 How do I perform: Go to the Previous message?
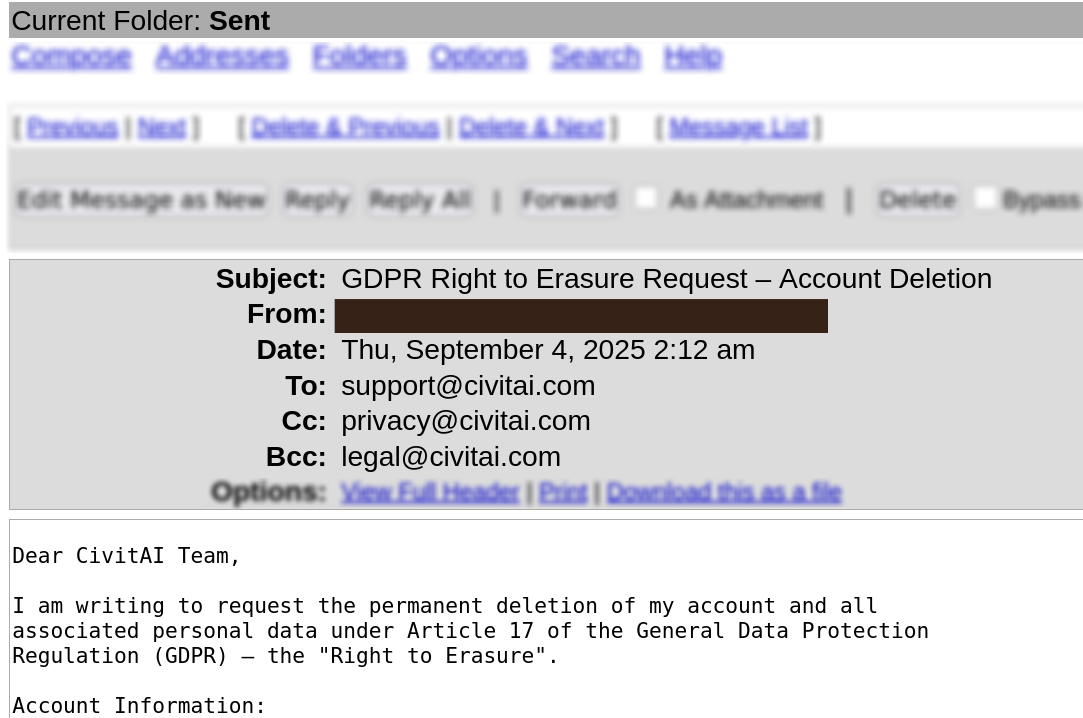(73, 127)
